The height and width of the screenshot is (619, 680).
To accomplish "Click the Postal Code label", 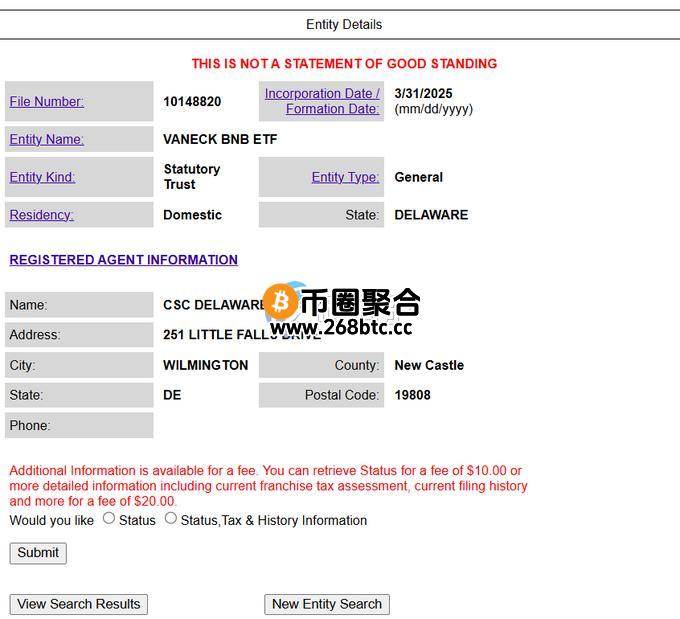I will (342, 395).
